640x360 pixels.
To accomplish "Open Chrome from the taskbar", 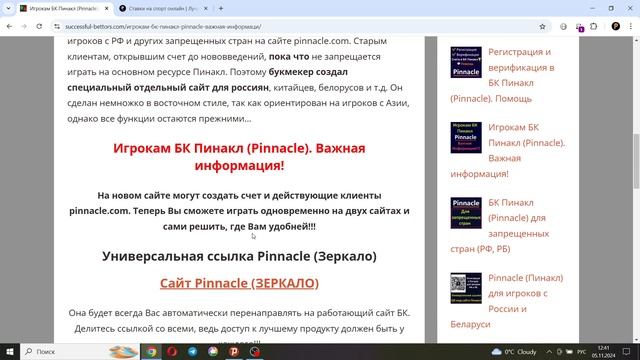I will coord(151,351).
